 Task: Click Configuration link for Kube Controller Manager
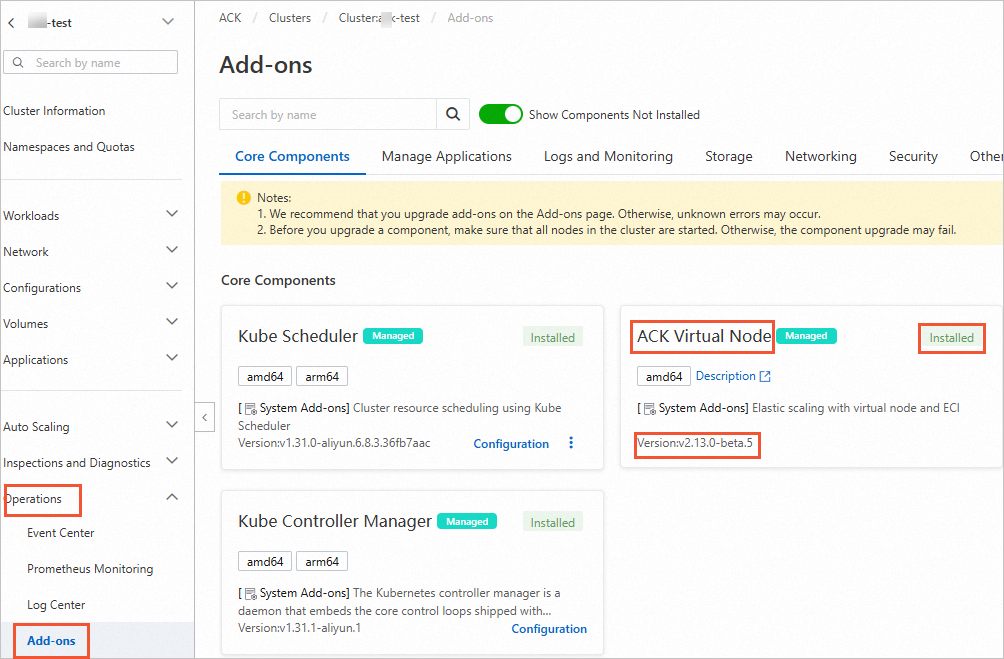(x=549, y=629)
